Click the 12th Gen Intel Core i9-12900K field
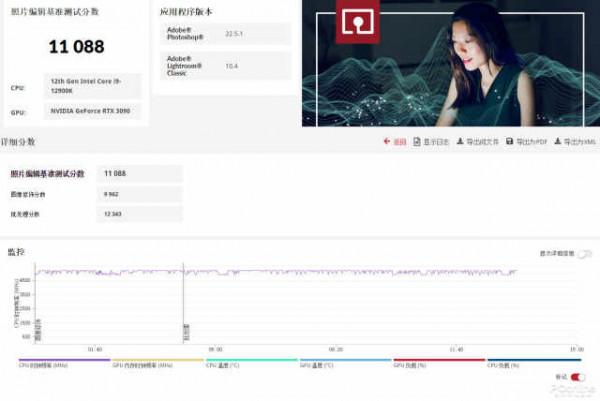The image size is (600, 401). point(92,86)
